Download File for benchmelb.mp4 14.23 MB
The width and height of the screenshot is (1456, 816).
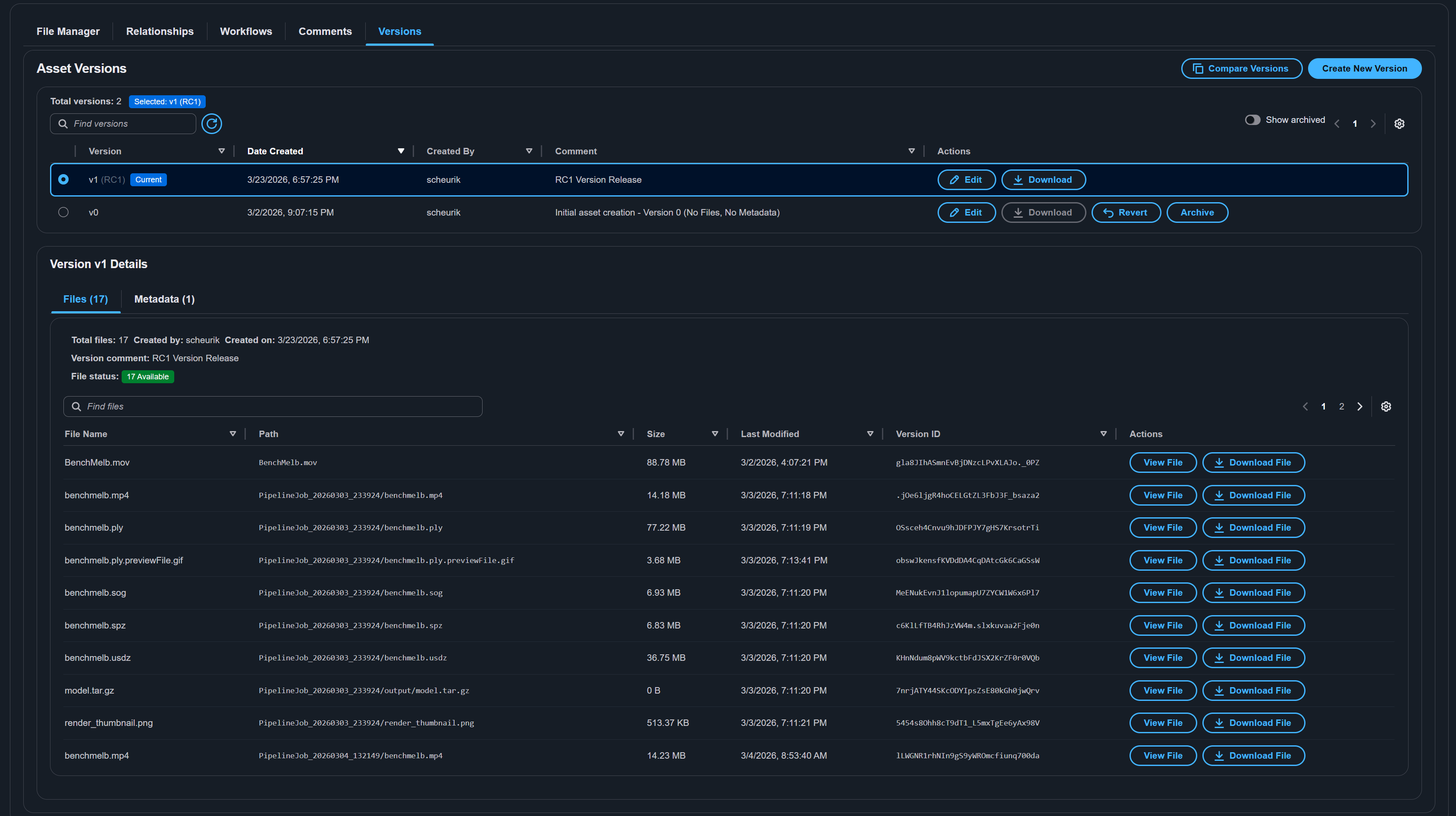(1253, 755)
